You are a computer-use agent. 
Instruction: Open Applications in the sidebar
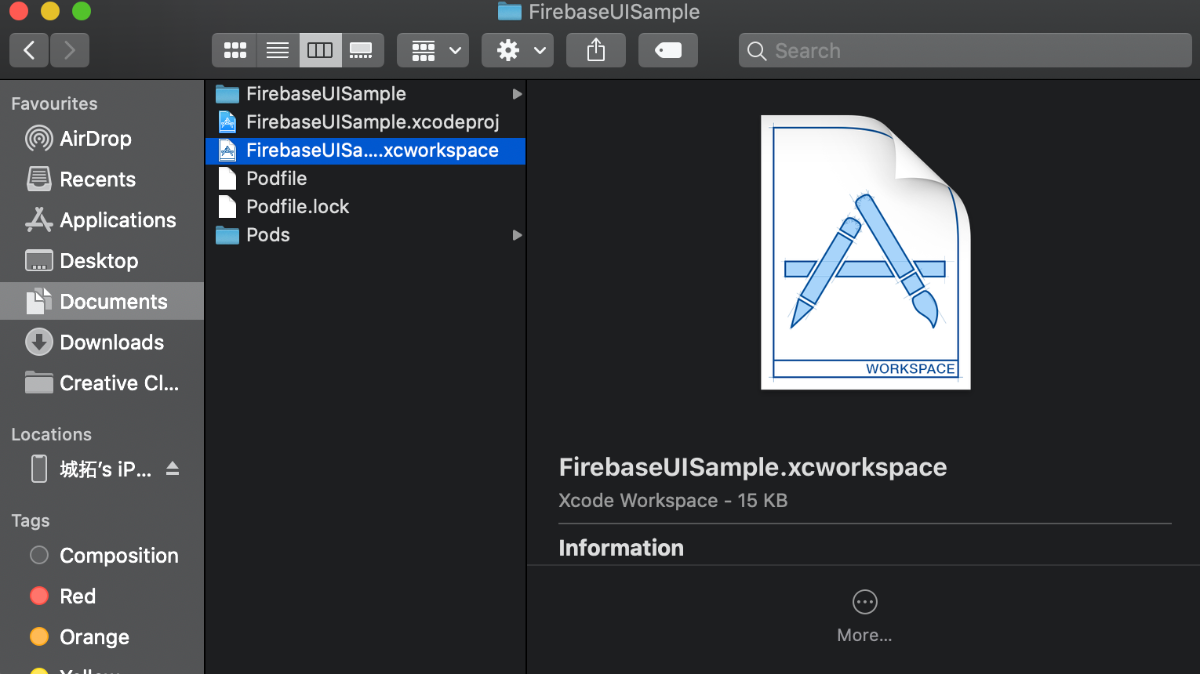coord(102,220)
